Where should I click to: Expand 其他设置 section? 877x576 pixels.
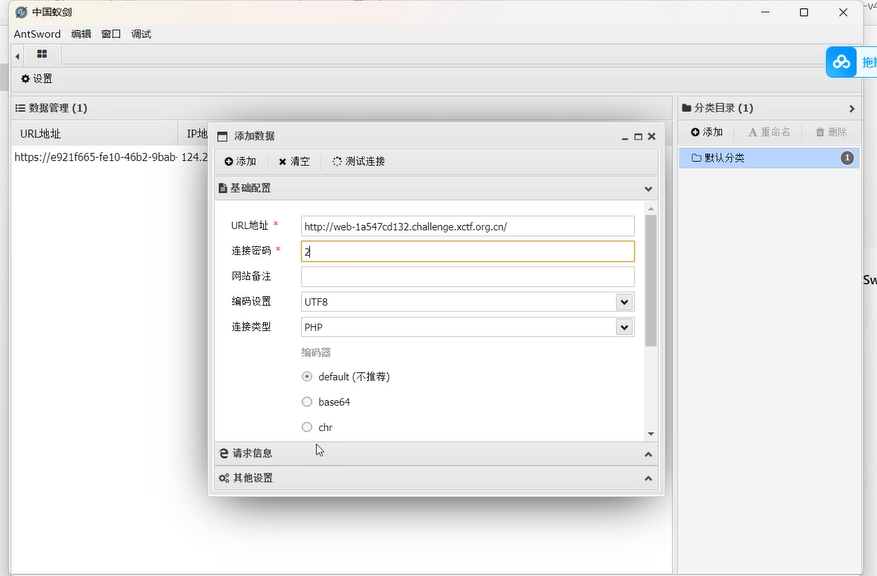436,478
